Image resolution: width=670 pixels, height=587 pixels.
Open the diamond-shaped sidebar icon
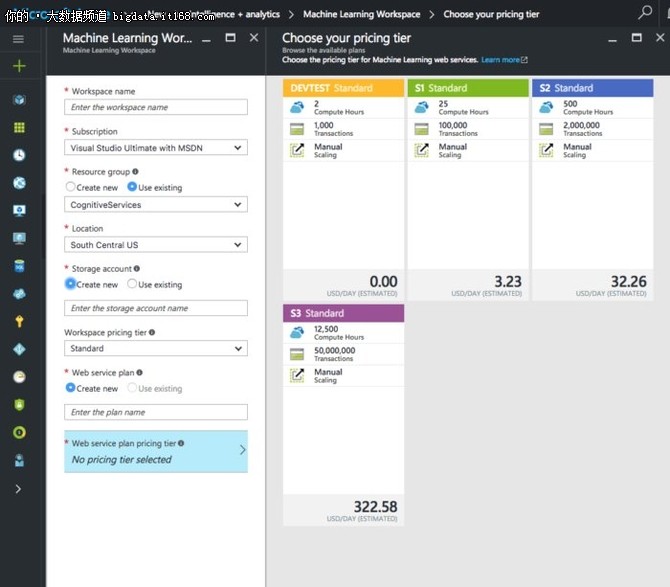19,349
